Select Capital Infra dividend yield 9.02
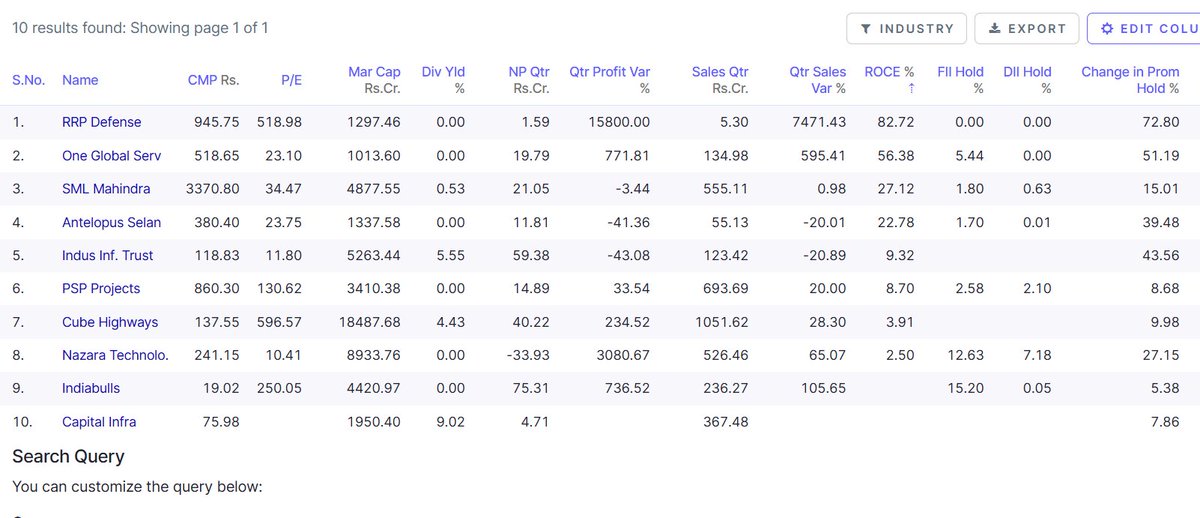 pyautogui.click(x=450, y=422)
